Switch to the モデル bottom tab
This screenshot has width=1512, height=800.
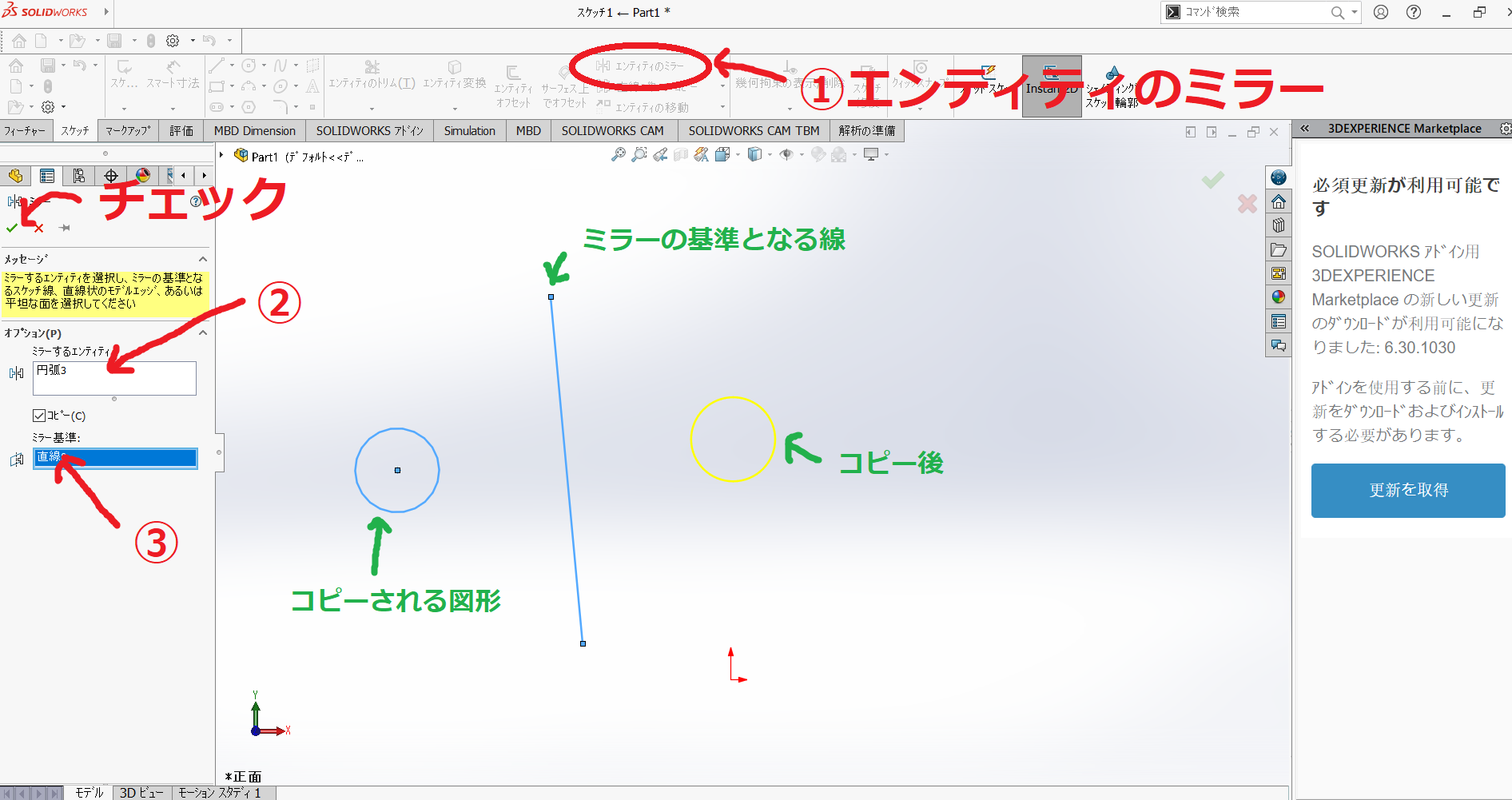point(90,793)
